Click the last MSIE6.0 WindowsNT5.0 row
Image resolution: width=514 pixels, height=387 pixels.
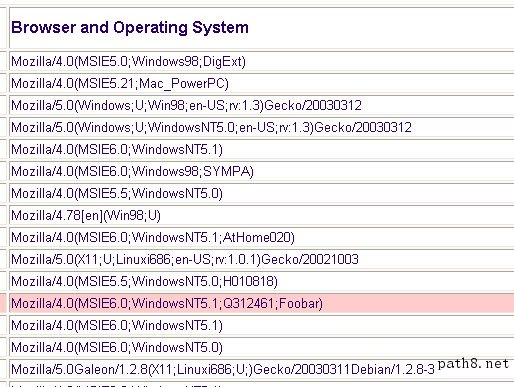(262, 347)
